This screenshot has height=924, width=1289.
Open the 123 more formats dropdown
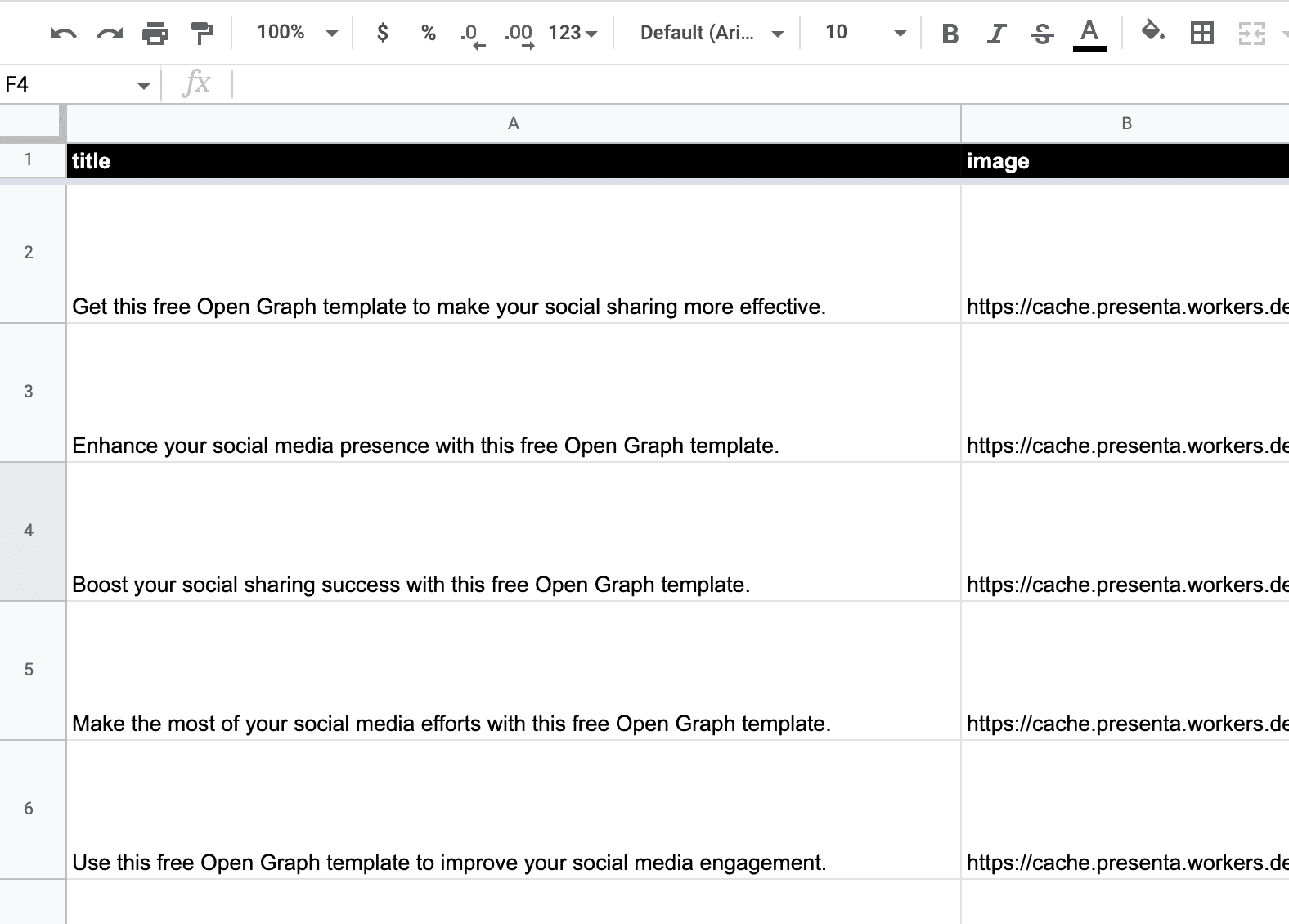tap(573, 33)
